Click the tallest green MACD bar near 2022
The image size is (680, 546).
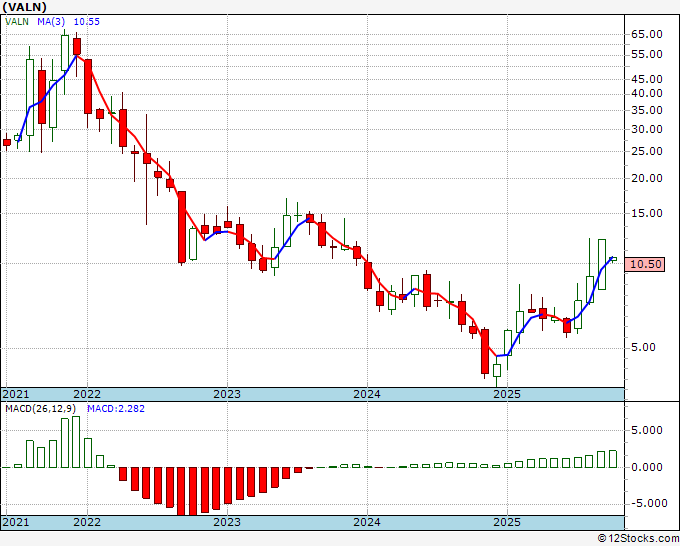click(76, 442)
